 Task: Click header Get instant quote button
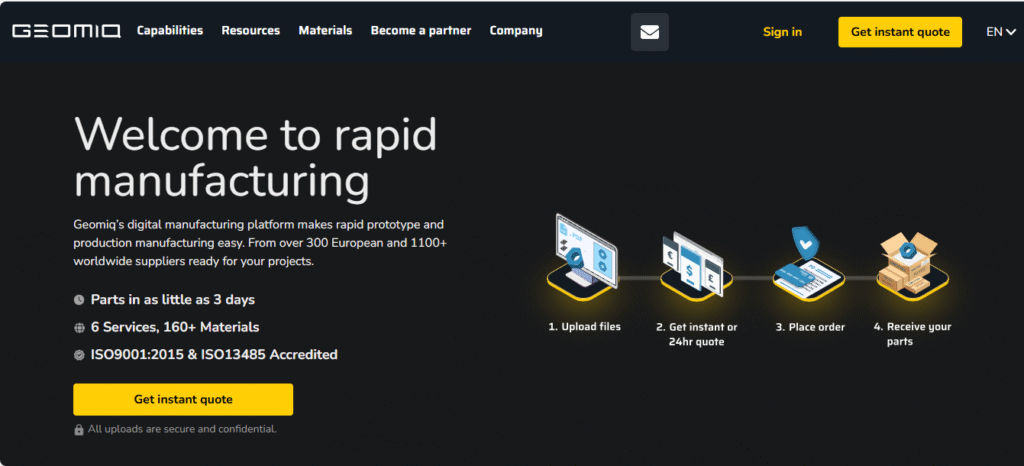(900, 32)
